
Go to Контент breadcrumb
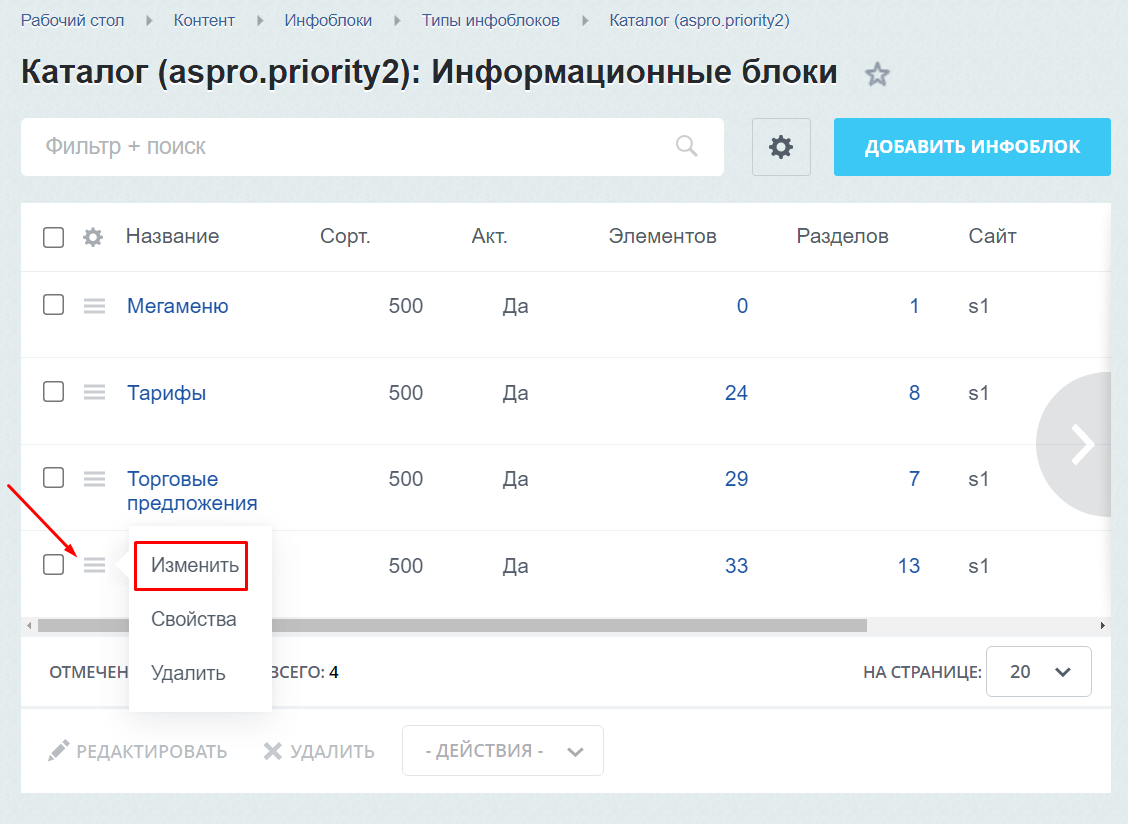point(204,20)
